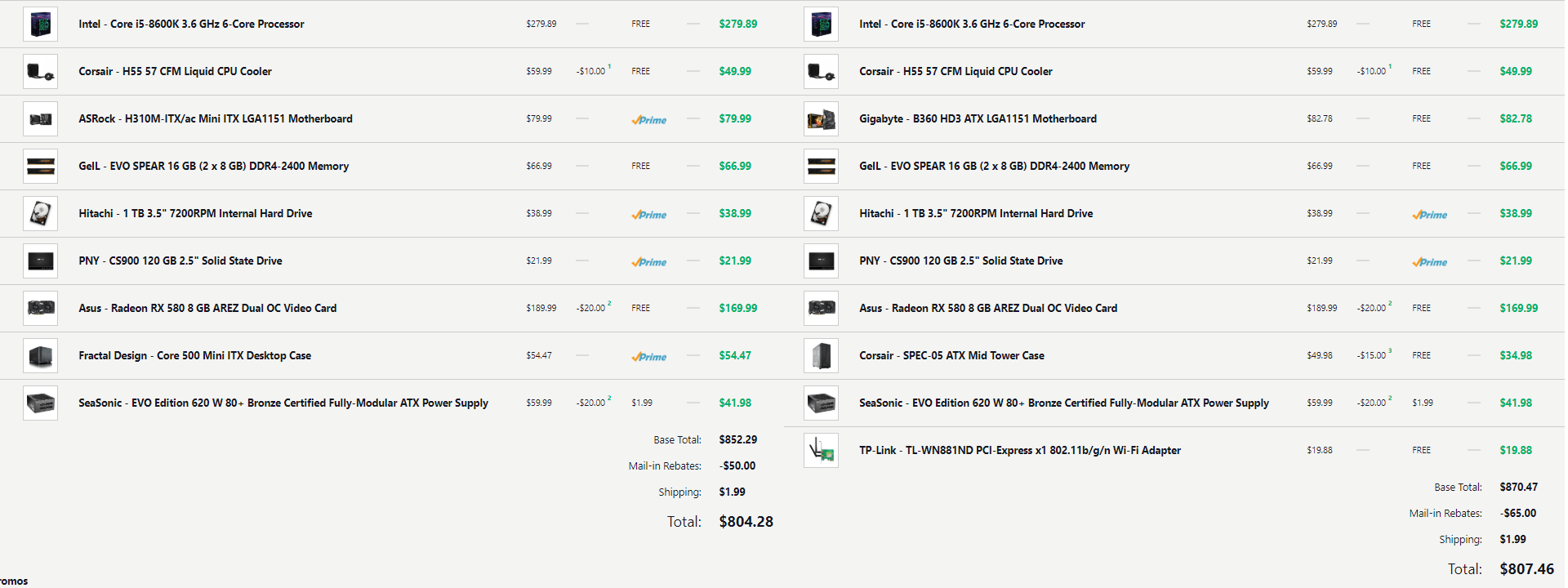The height and width of the screenshot is (588, 1568).
Task: Open Corsair H55 cooler link in $807.46 build
Action: (x=955, y=72)
